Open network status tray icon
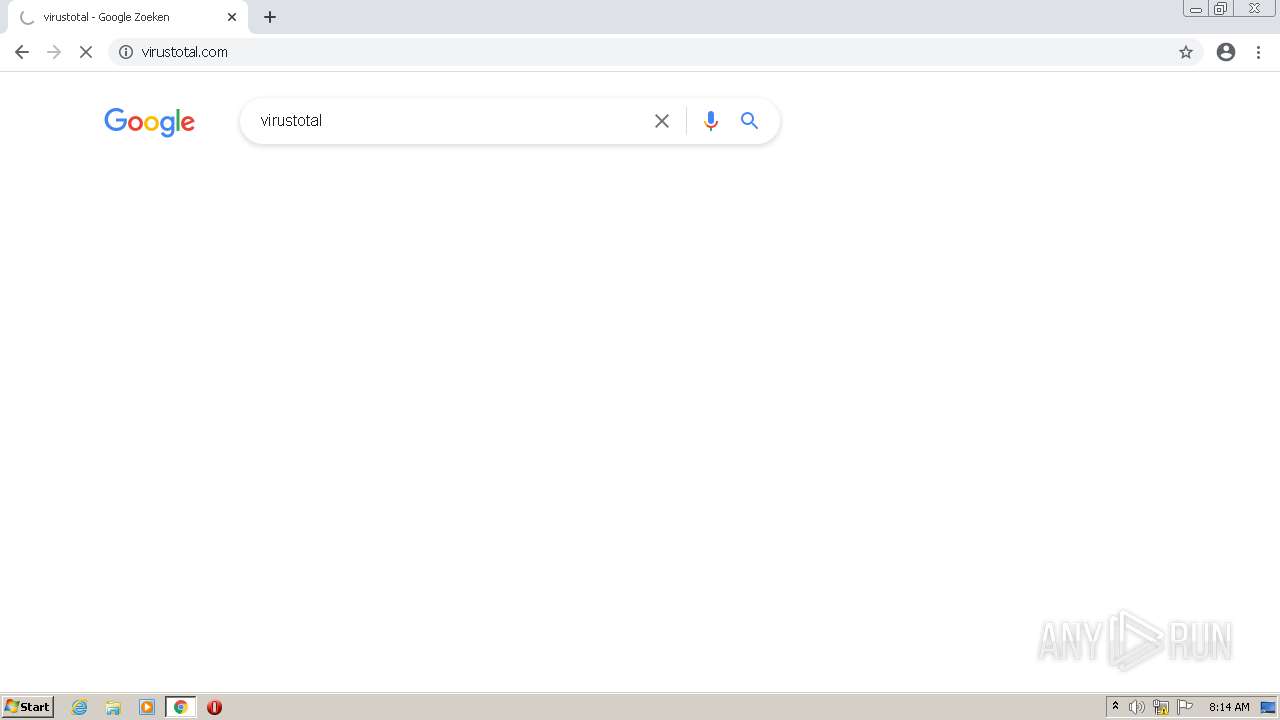Viewport: 1280px width, 720px height. [1161, 707]
